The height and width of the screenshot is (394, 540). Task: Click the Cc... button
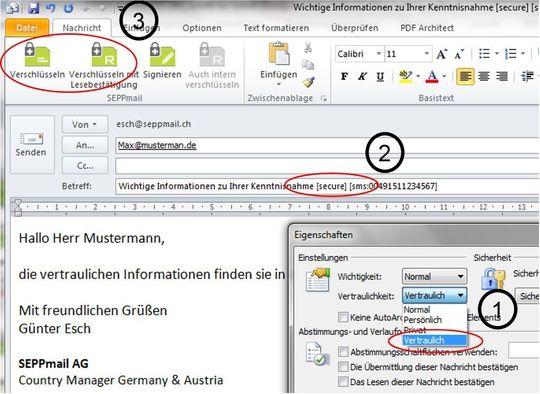pyautogui.click(x=85, y=166)
